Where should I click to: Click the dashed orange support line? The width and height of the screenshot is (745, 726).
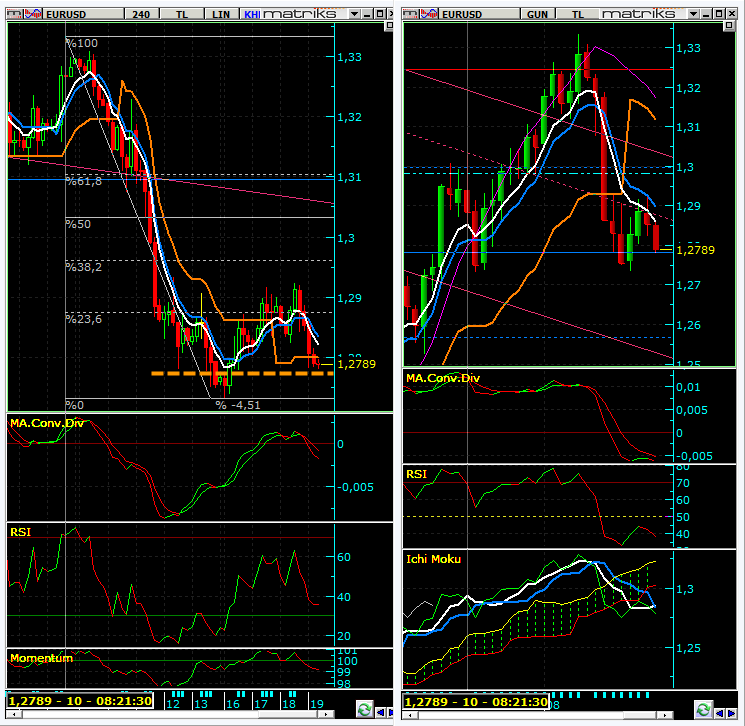click(240, 374)
